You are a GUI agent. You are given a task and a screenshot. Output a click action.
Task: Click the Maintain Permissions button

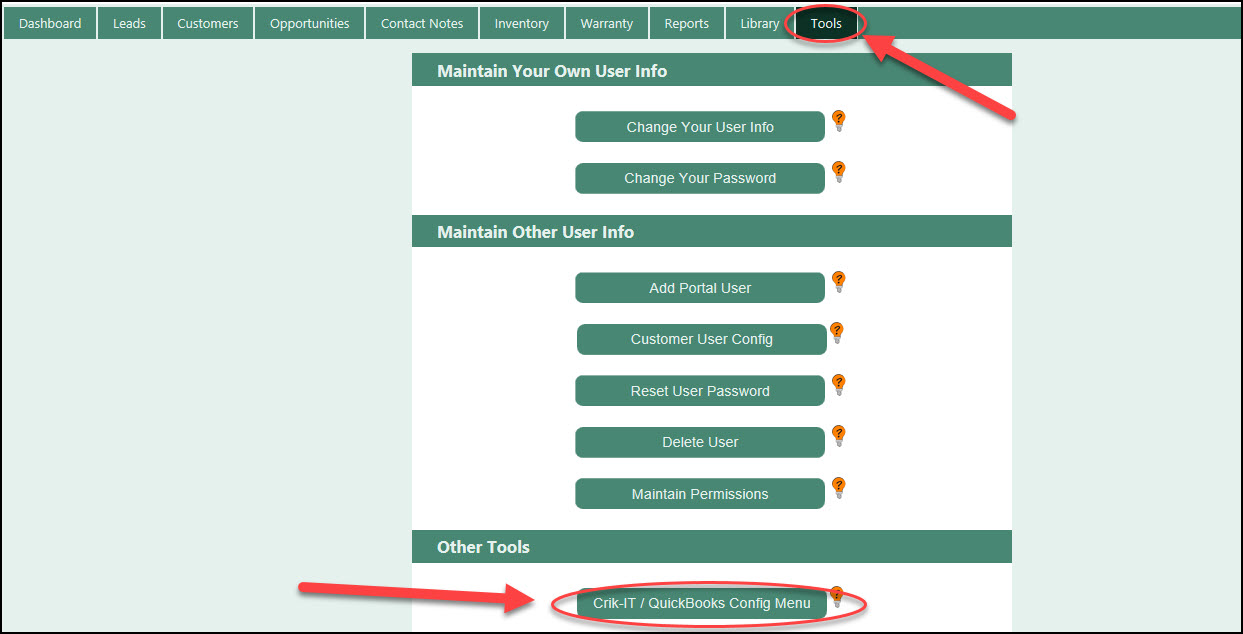click(700, 494)
